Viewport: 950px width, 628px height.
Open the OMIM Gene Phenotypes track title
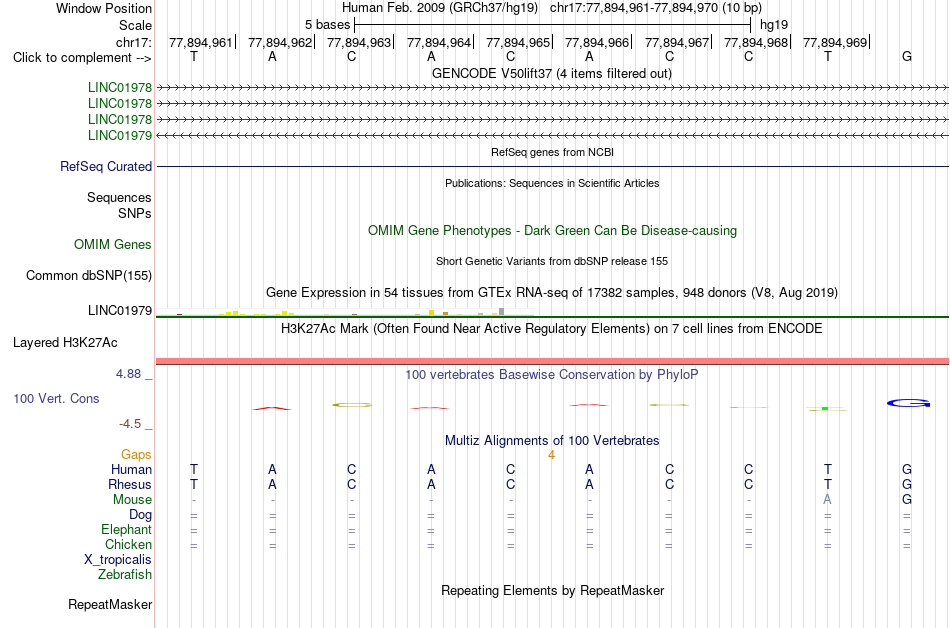(x=552, y=231)
